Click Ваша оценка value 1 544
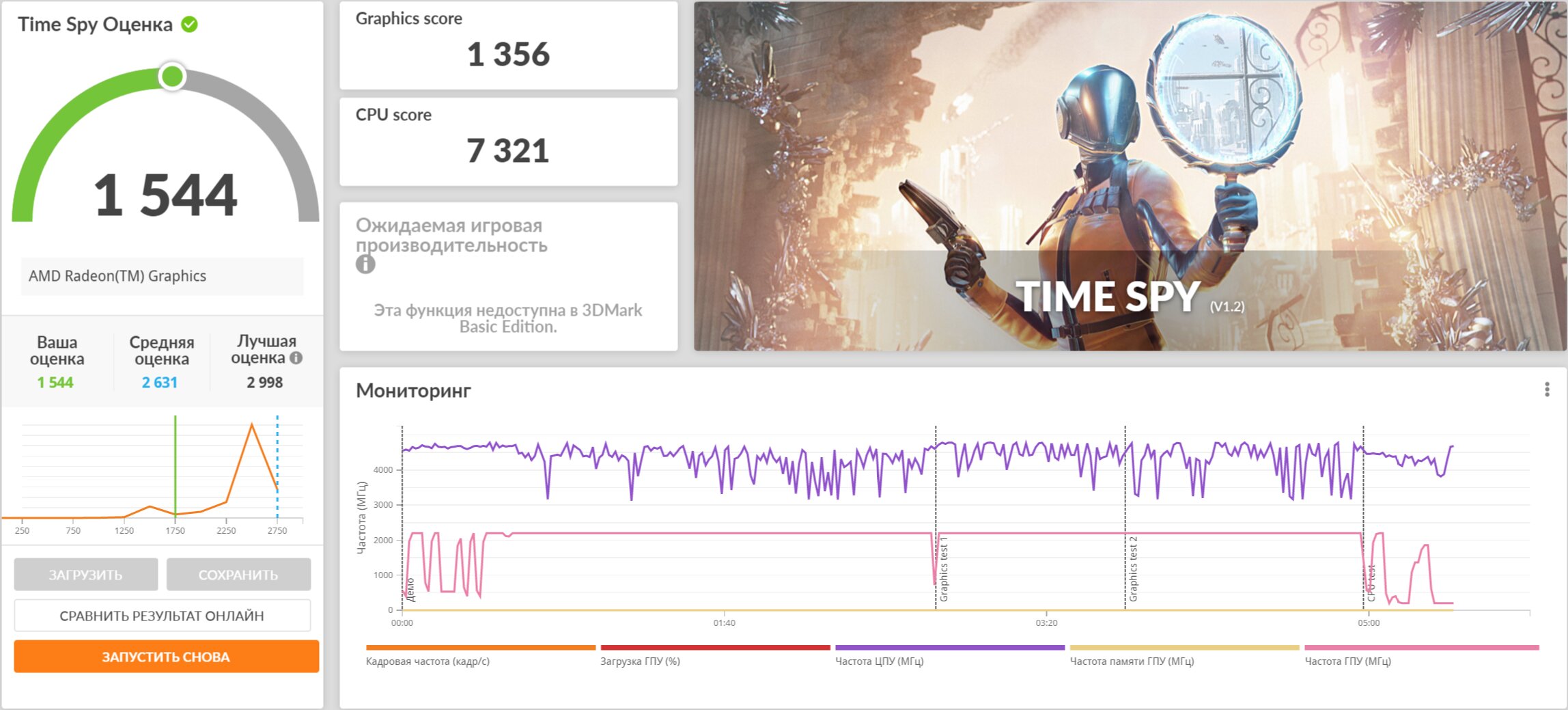The image size is (1568, 710). coord(55,383)
